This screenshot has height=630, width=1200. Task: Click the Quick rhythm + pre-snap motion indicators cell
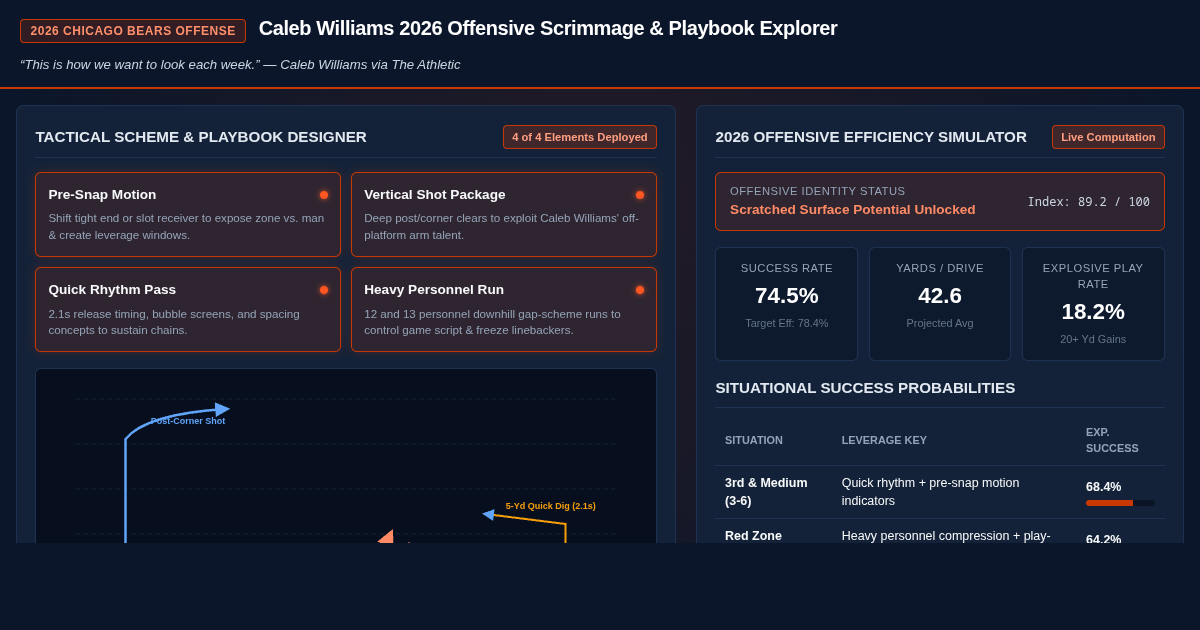(x=930, y=492)
